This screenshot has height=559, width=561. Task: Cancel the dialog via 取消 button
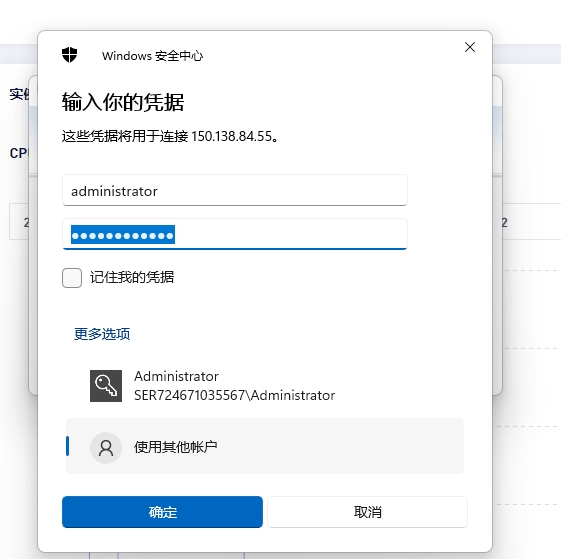click(367, 512)
